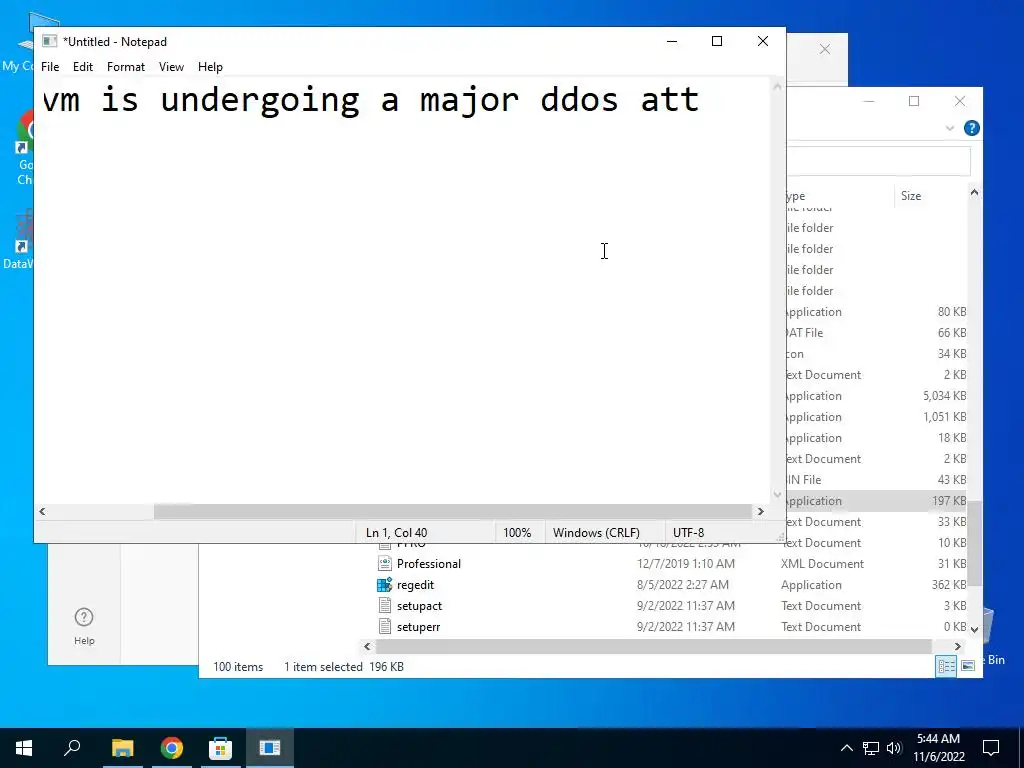
Task: Open the Notepad Help menu
Action: click(210, 67)
